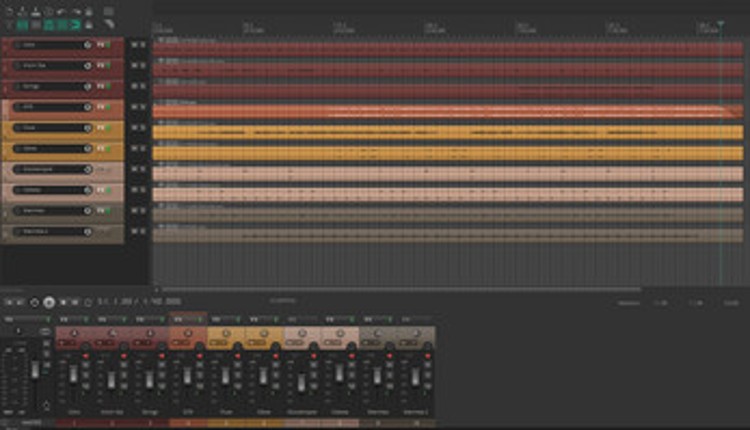Click the Flute channel volume fader in the mixer

pos(225,373)
